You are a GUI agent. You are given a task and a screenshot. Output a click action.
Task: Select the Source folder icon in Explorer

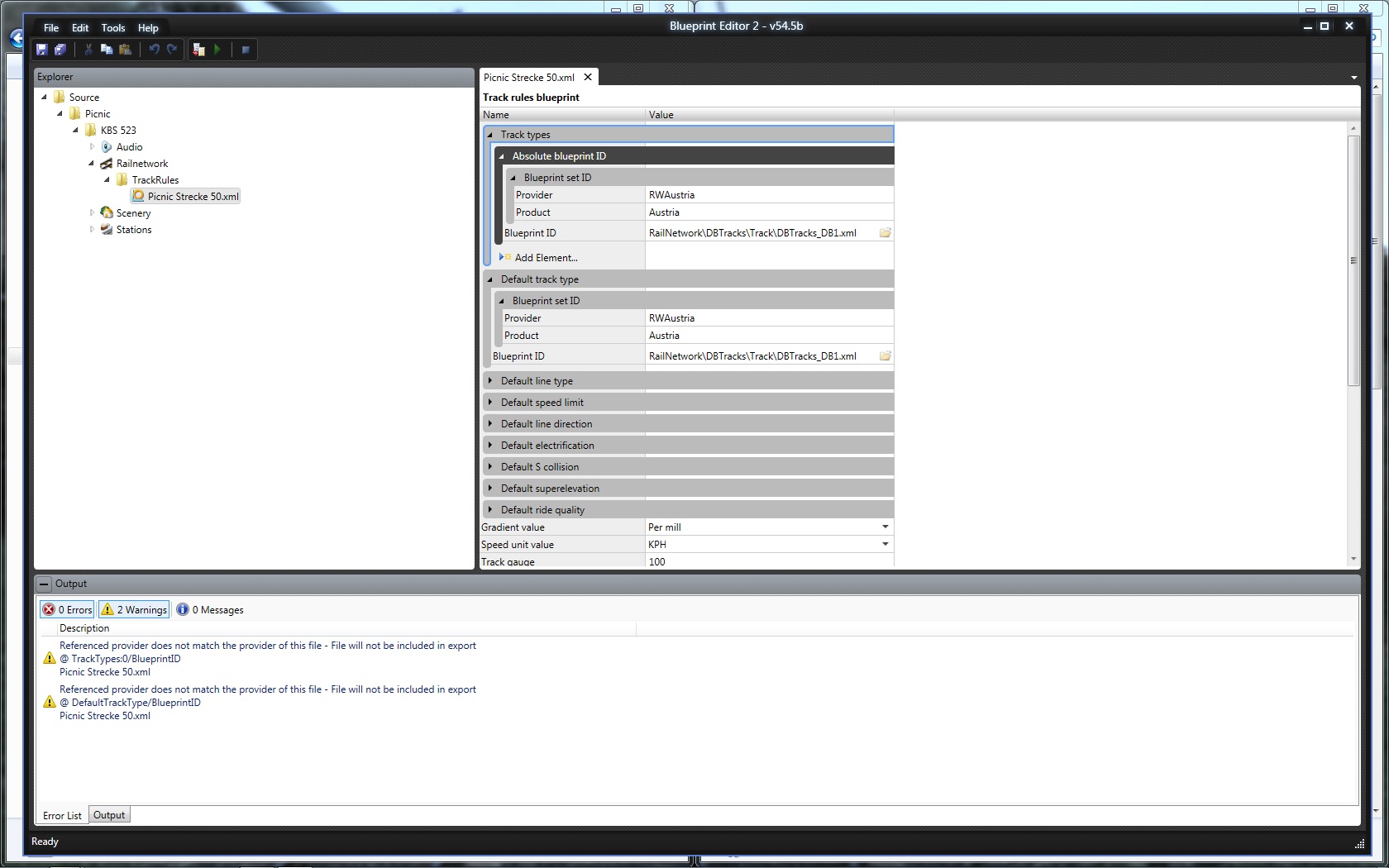[x=60, y=97]
